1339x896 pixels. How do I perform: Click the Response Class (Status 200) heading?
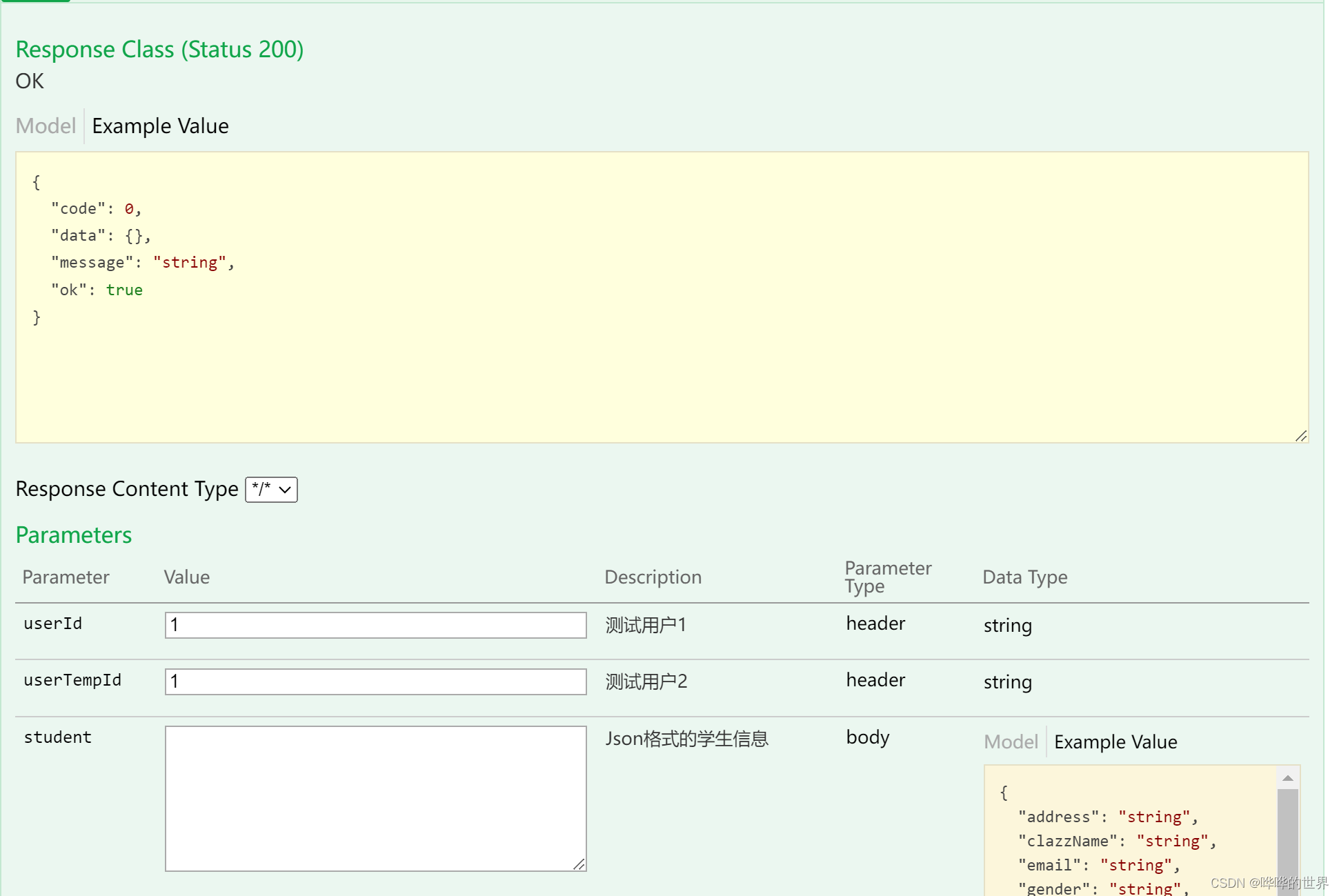(x=159, y=50)
